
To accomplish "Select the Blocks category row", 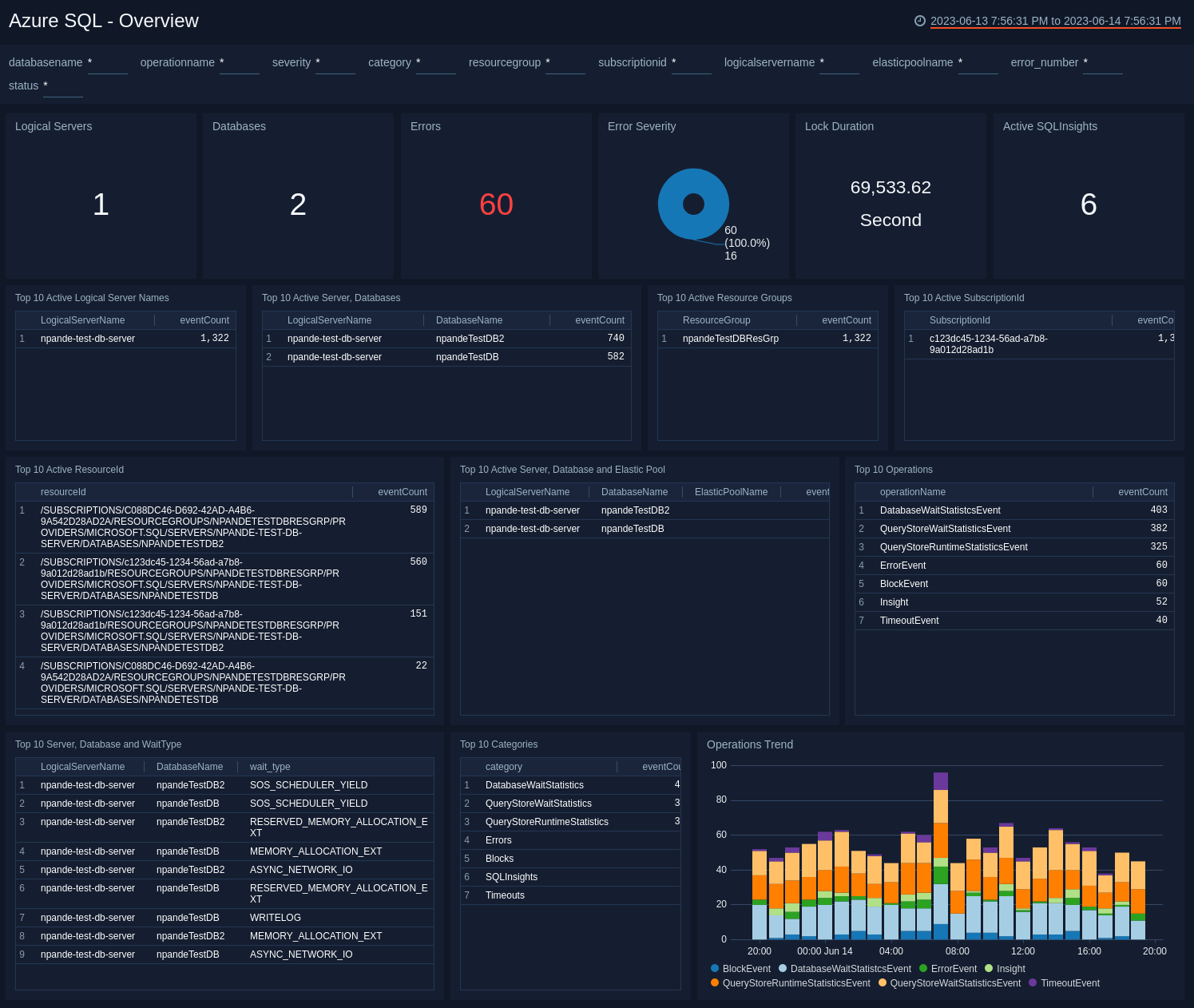I will pyautogui.click(x=570, y=859).
